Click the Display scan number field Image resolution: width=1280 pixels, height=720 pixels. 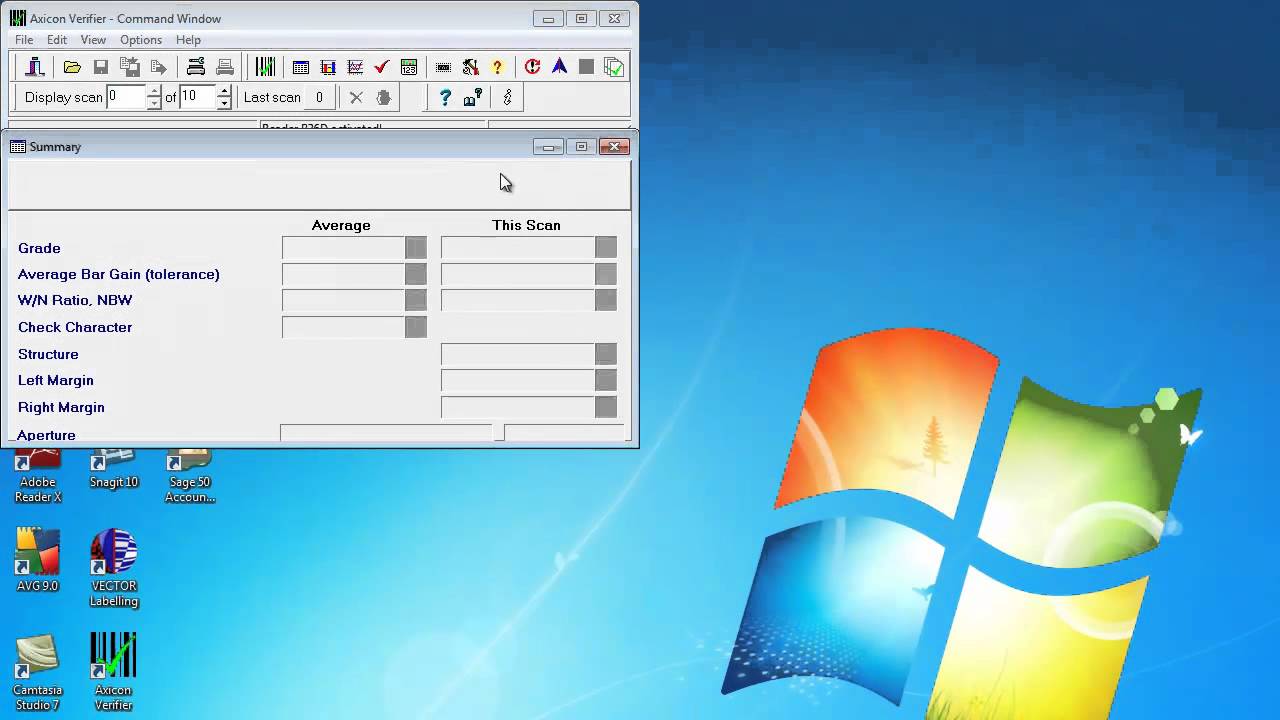point(126,97)
